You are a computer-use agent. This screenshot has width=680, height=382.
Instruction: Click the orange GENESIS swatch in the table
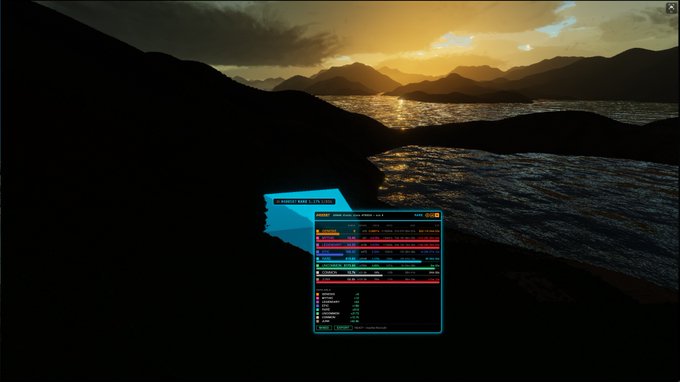317,231
